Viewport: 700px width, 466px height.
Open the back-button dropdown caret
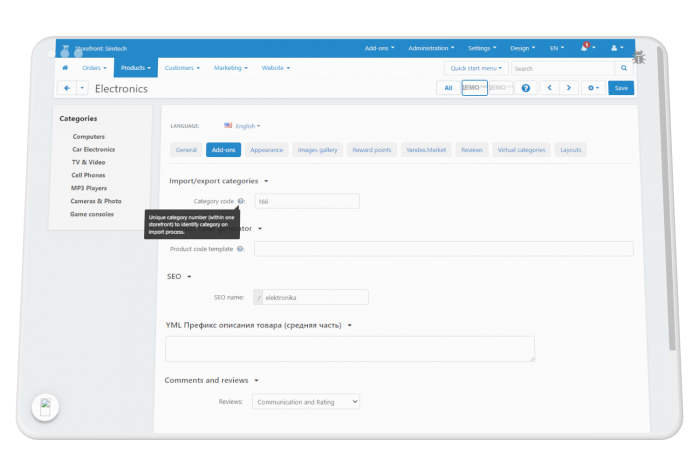pyautogui.click(x=82, y=88)
